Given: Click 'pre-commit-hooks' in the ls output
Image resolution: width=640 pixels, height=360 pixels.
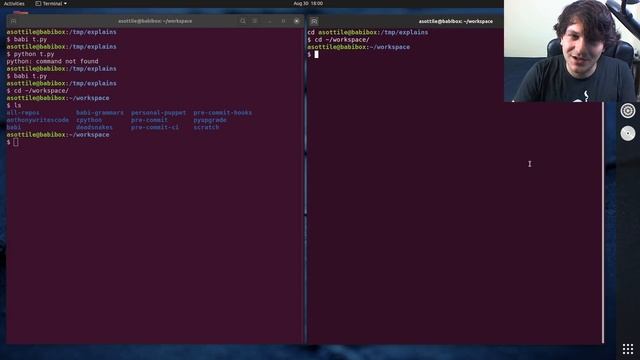Looking at the screenshot, I should pos(222,113).
